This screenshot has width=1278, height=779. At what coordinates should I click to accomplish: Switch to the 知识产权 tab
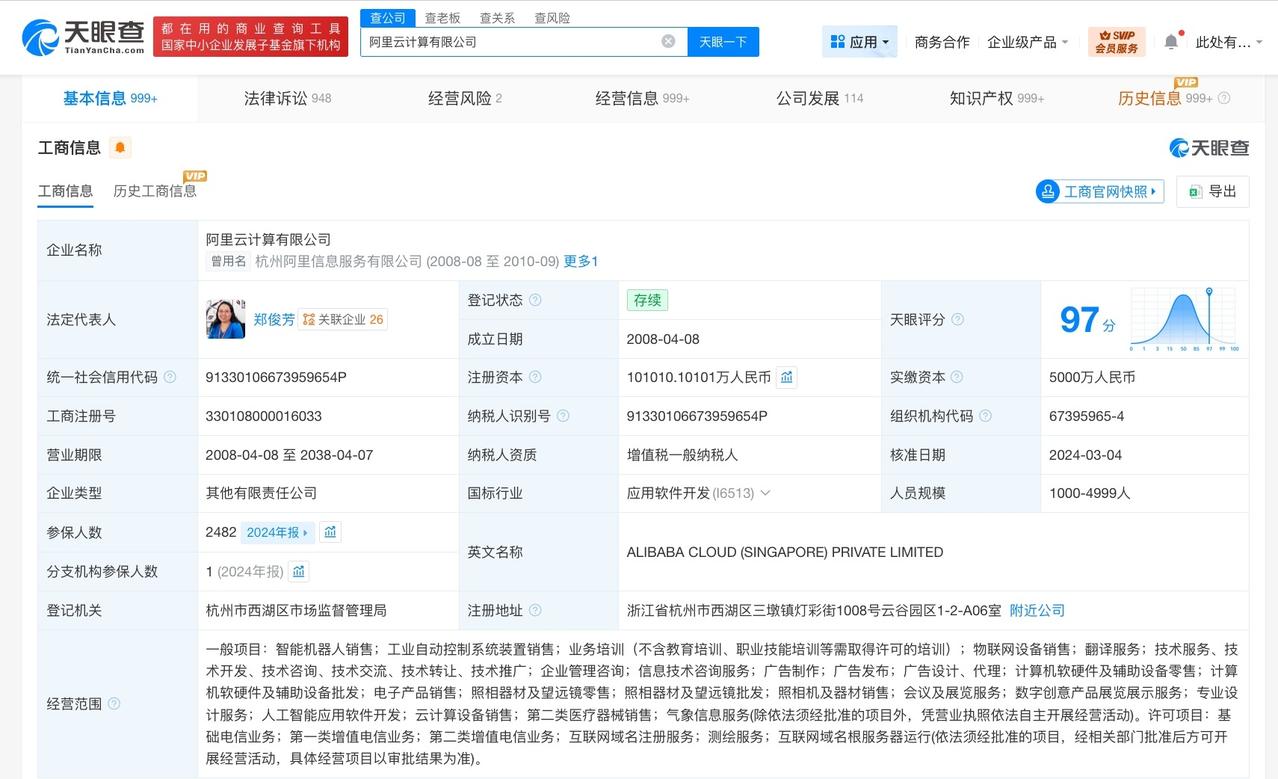click(996, 98)
